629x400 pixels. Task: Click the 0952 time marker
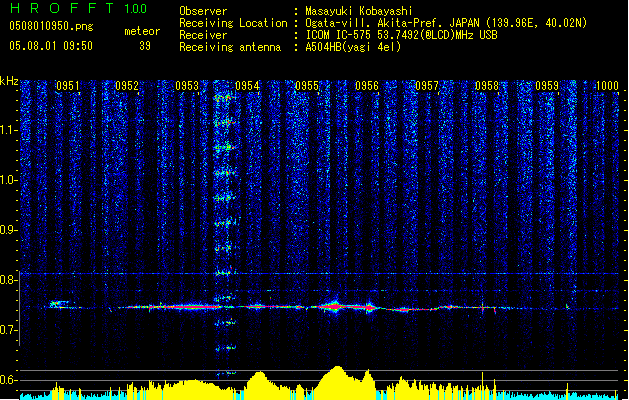tap(127, 86)
